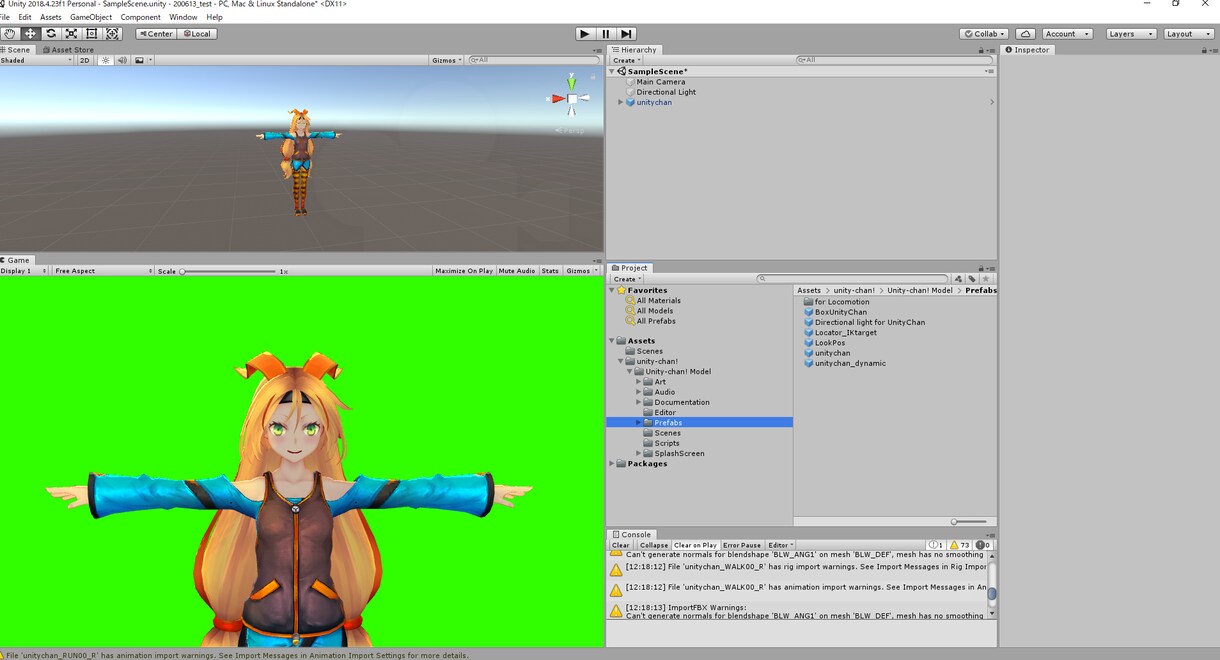Viewport: 1220px width, 660px height.
Task: Open Scene view Gizmos dropdown
Action: click(x=447, y=60)
